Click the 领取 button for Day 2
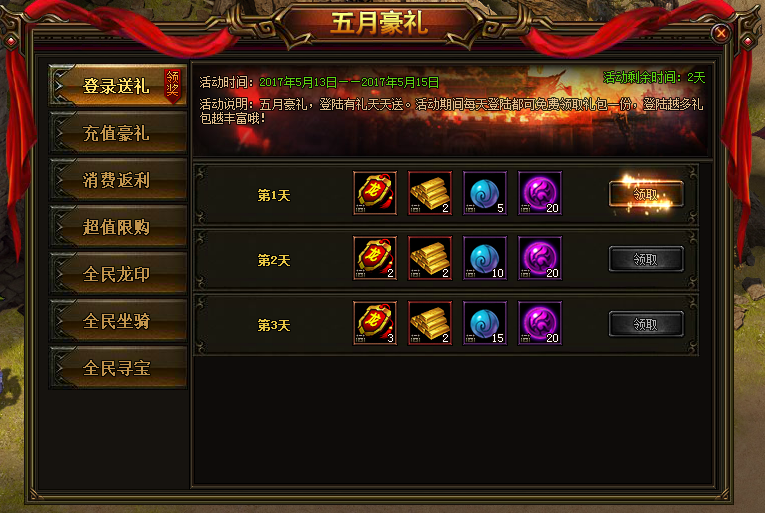765x513 pixels. point(646,259)
